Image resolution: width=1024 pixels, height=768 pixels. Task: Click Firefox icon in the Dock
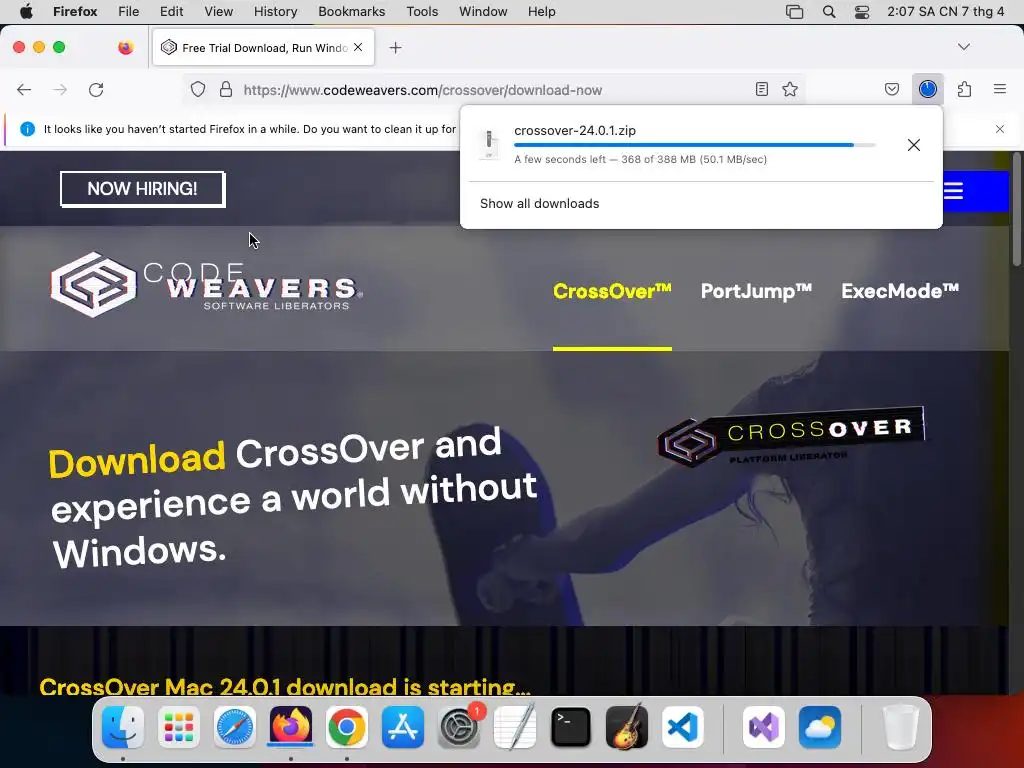[x=291, y=727]
